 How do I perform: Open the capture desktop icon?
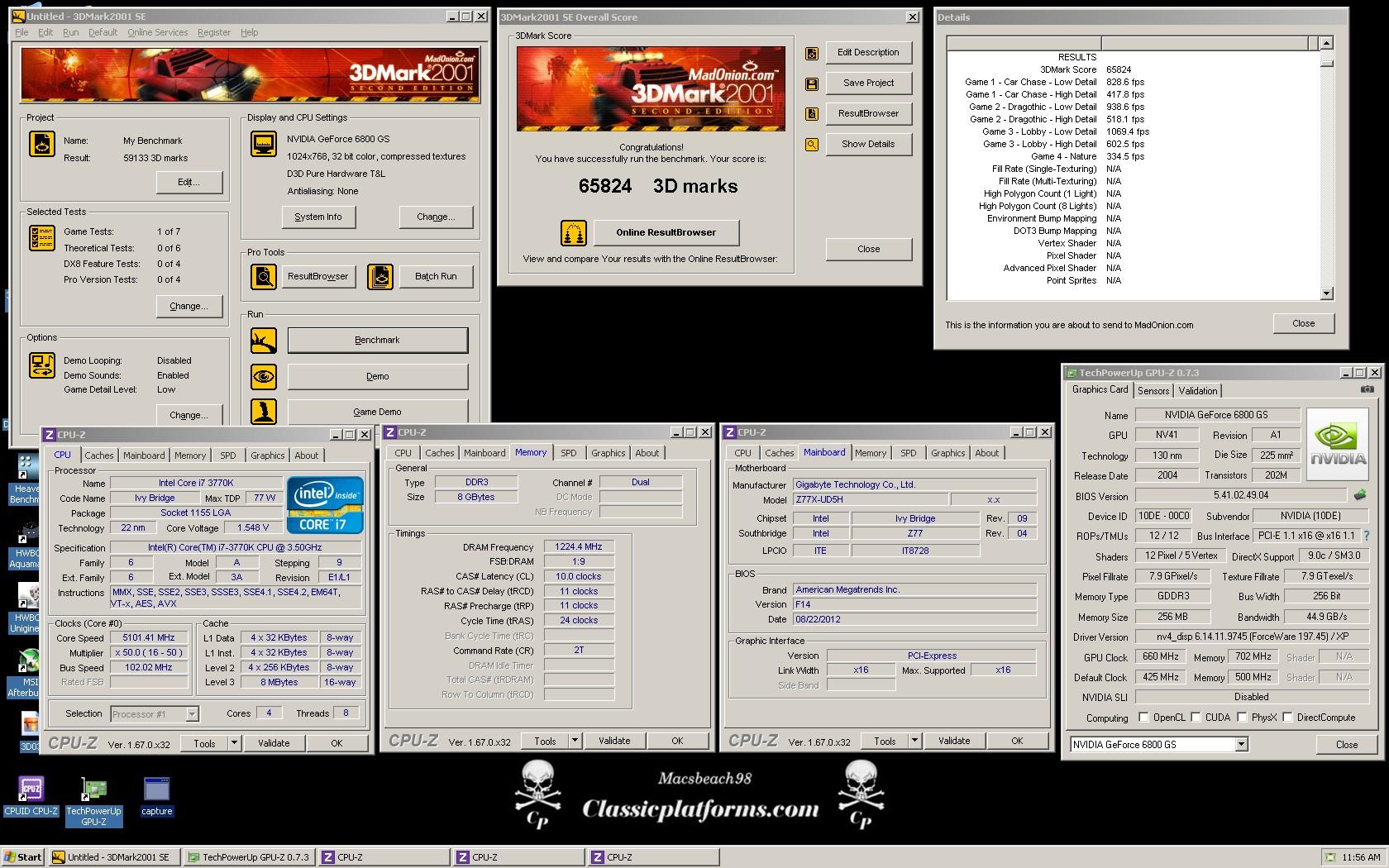tap(156, 797)
